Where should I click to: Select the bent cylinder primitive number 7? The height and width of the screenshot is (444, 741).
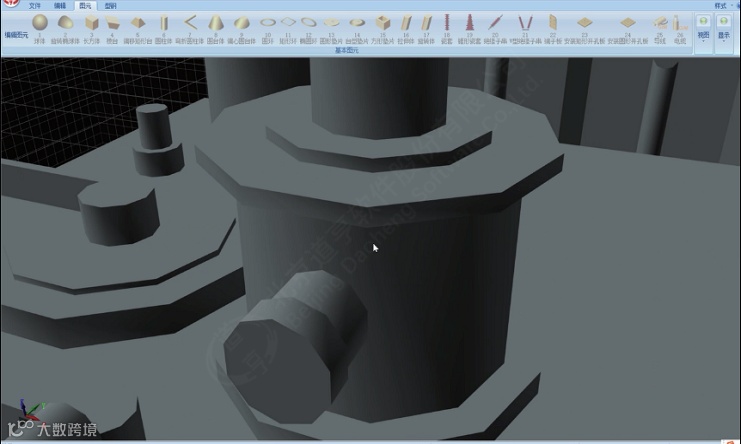(x=190, y=28)
